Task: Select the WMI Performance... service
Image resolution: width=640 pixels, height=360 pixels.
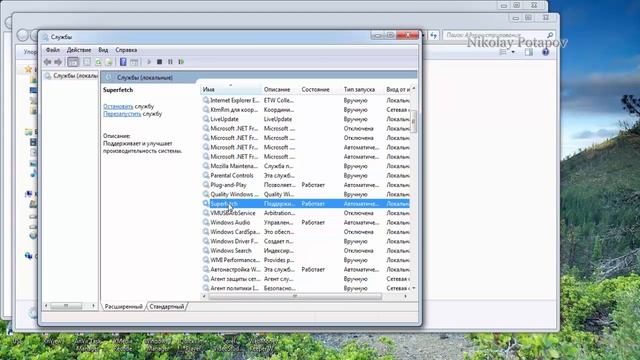Action: tap(306, 260)
